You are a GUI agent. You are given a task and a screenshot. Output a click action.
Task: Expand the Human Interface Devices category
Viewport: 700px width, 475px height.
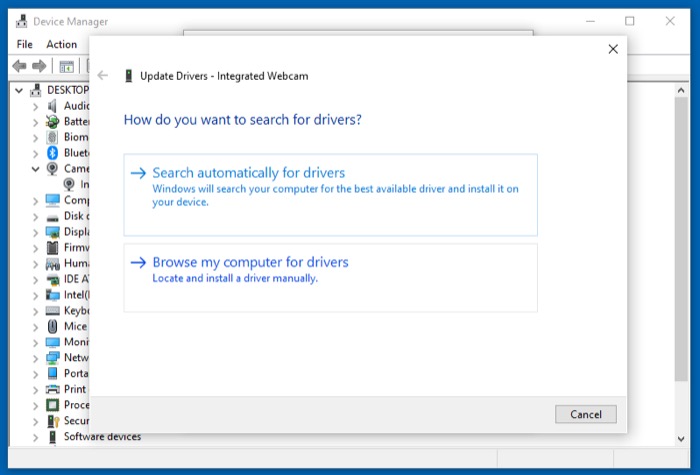point(35,264)
